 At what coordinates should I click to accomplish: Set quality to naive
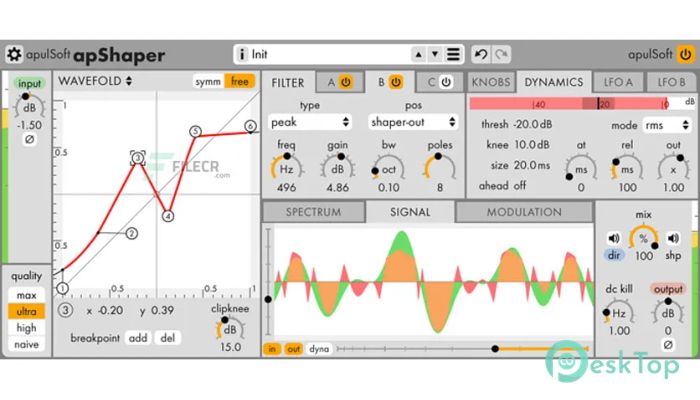[26, 345]
